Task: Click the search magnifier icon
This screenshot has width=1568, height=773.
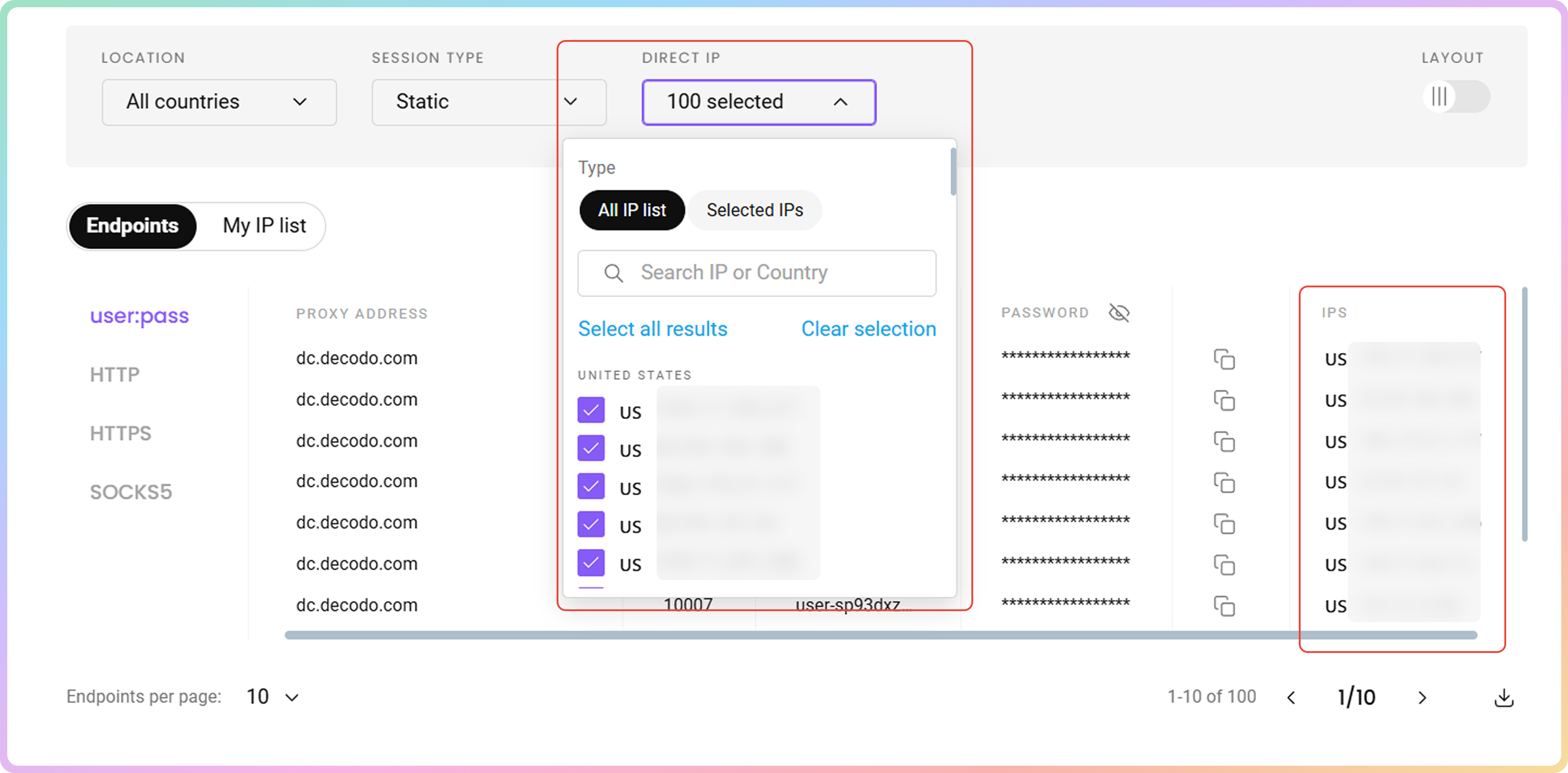Action: click(613, 273)
